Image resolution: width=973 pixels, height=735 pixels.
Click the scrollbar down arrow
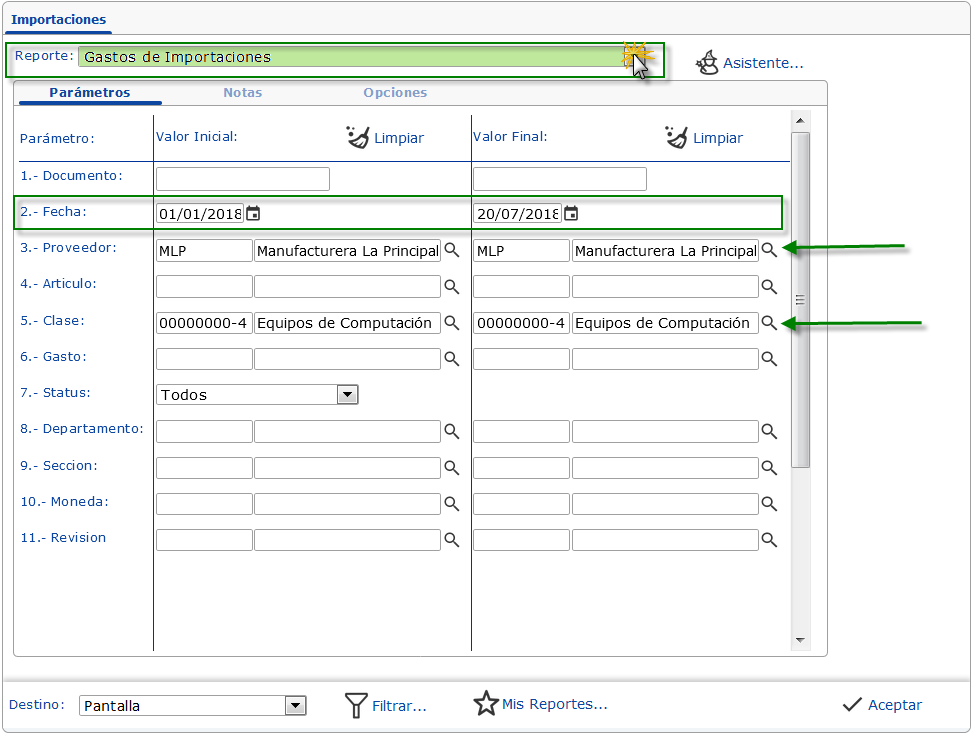800,640
